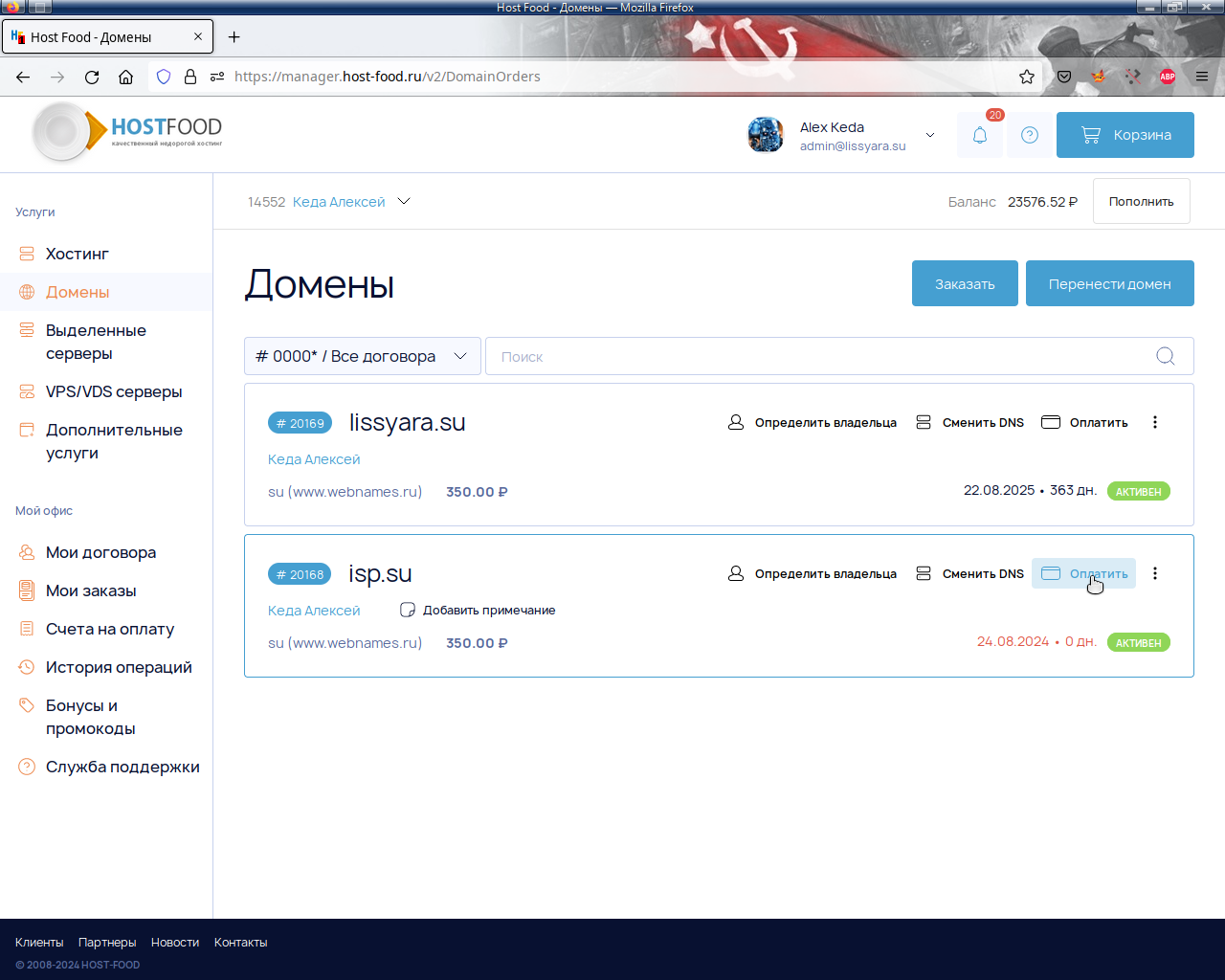Open the Adblock Plus extension icon

click(1168, 77)
